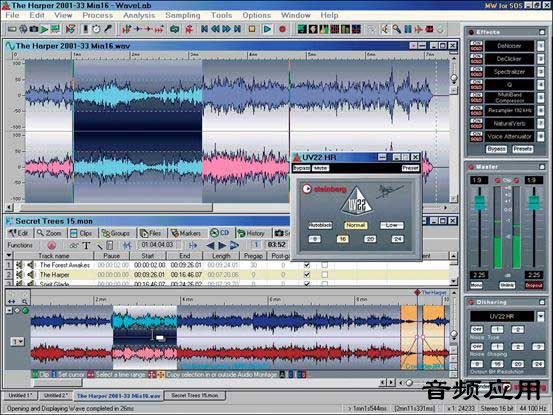The image size is (553, 415).
Task: Click the left blue arrow in CD toolbar
Action: pyautogui.click(x=210, y=245)
